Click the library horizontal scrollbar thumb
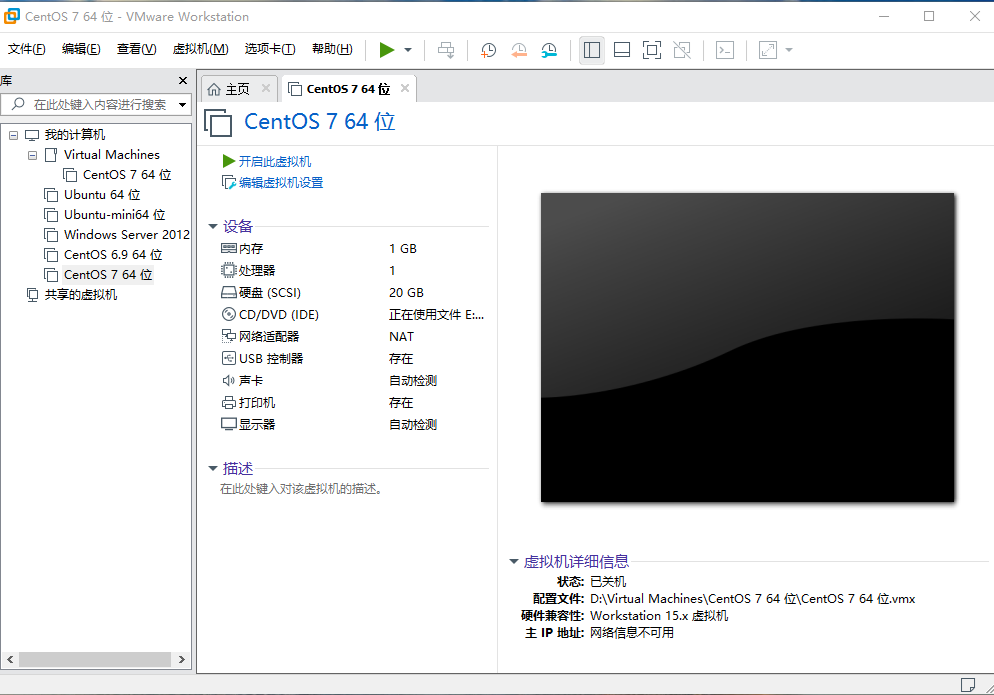The width and height of the screenshot is (994, 695). click(x=95, y=659)
